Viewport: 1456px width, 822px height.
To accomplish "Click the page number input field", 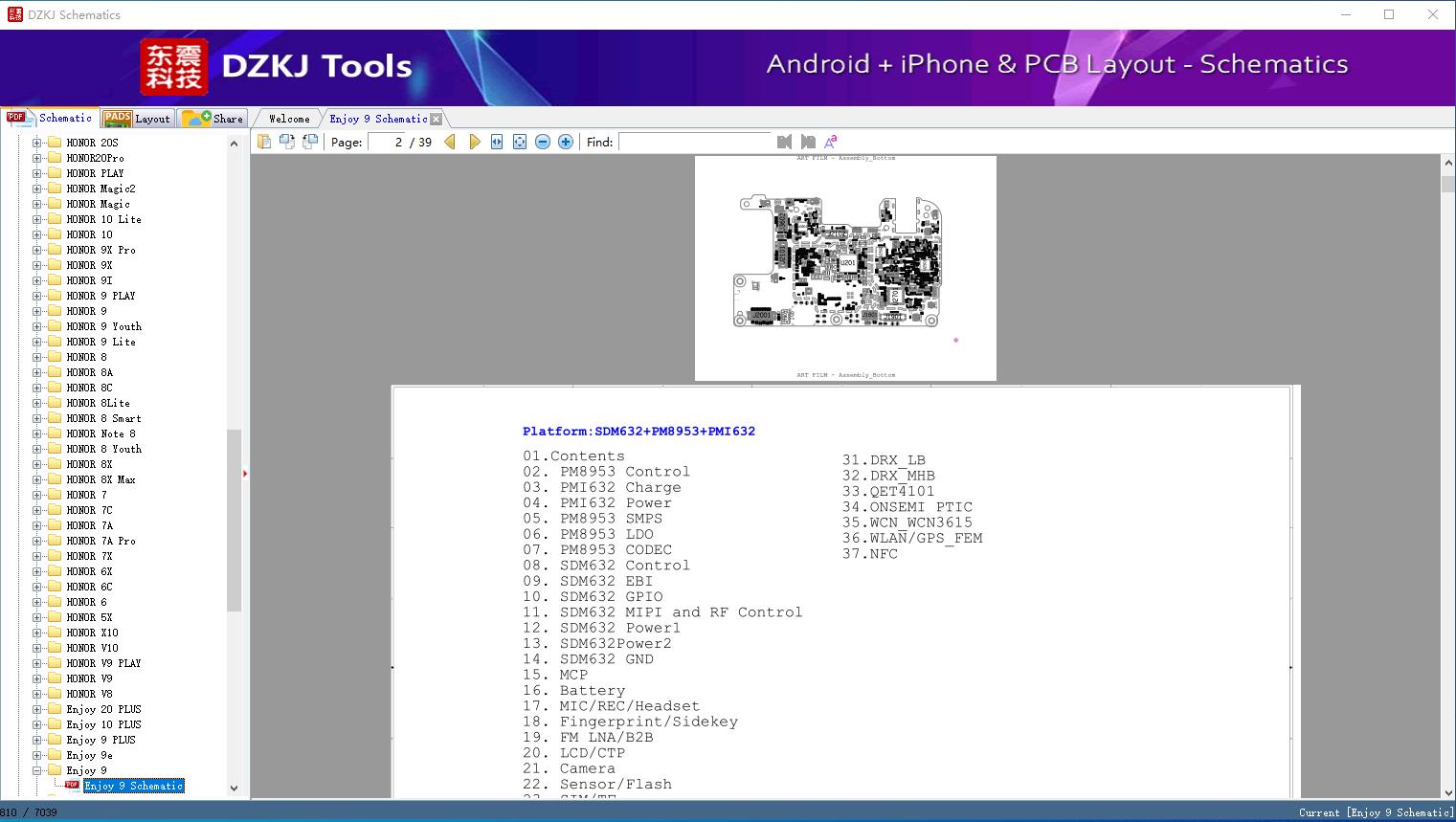I will [x=387, y=142].
